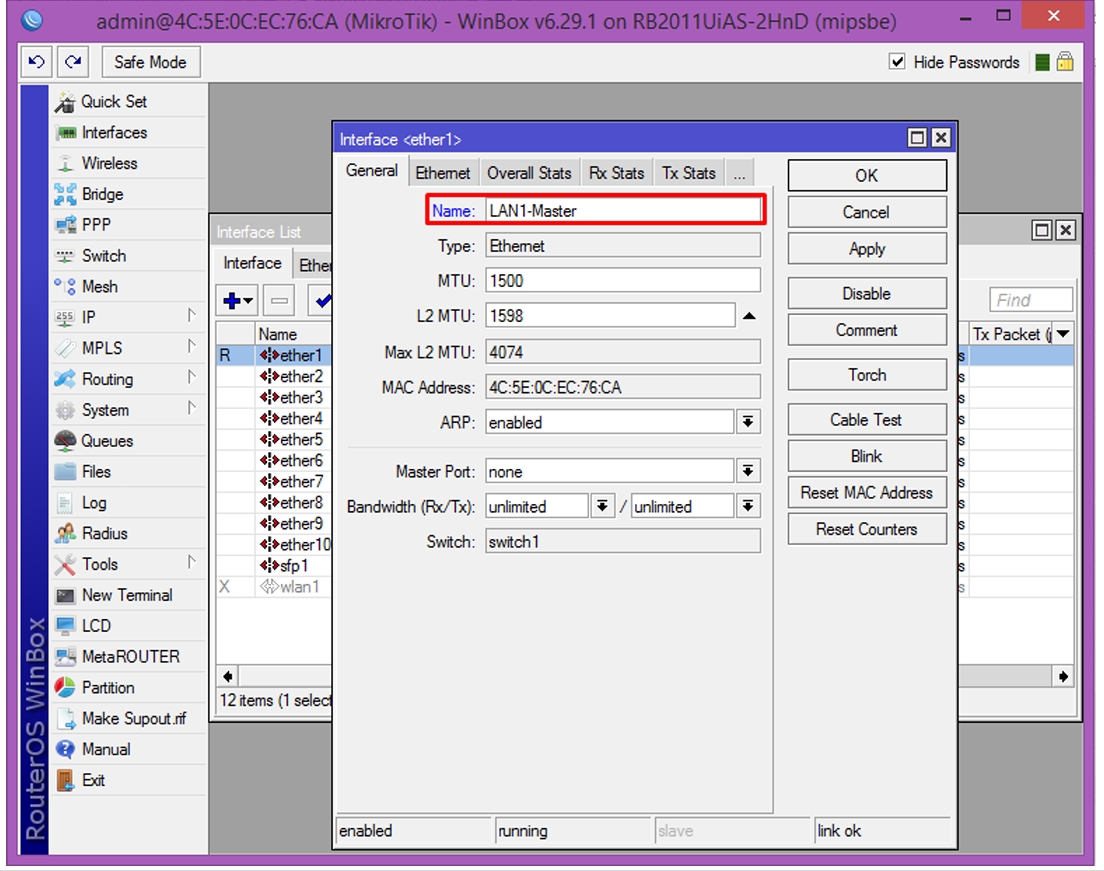Switch to the Tx Stats tab
Screen dimensions: 1104x871
[x=689, y=173]
